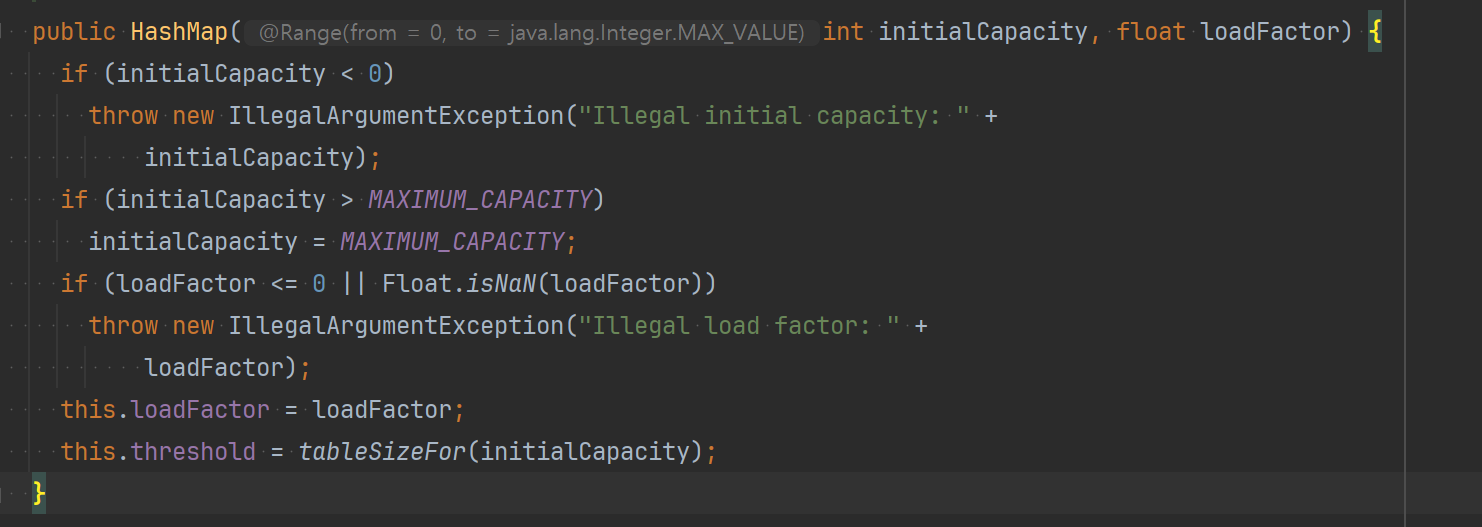Click the initialCapacity parameter in the constructor signature

click(x=982, y=32)
